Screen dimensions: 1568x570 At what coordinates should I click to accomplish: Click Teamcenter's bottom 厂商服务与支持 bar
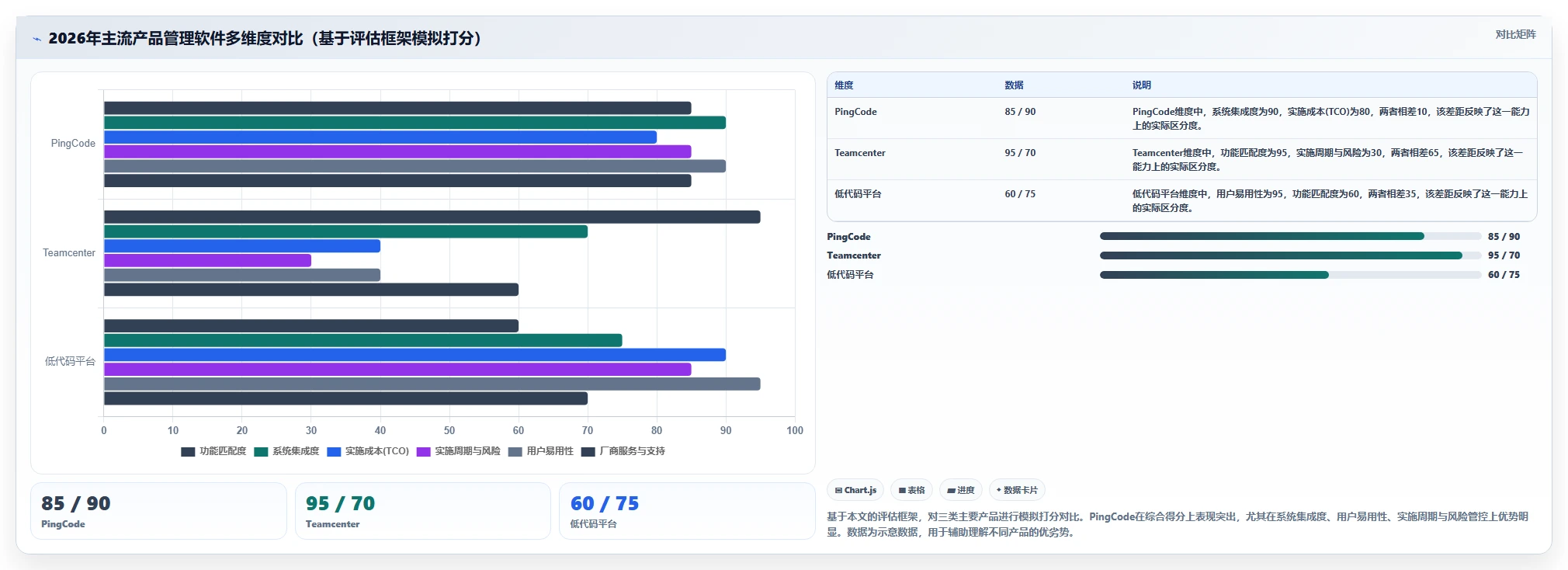pos(311,290)
